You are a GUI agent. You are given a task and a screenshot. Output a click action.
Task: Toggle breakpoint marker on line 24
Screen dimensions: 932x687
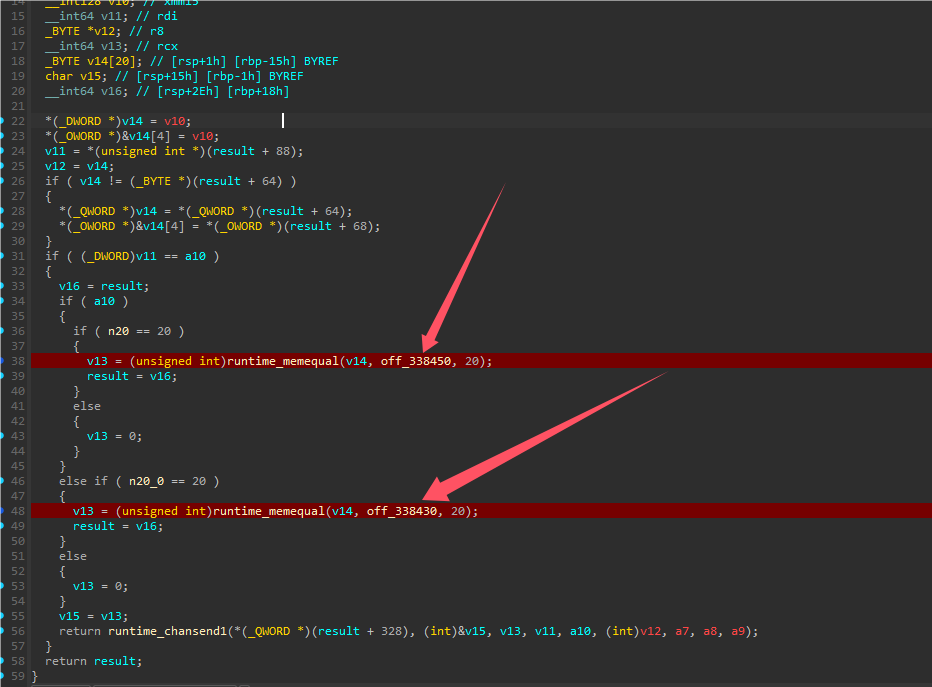(x=3, y=151)
